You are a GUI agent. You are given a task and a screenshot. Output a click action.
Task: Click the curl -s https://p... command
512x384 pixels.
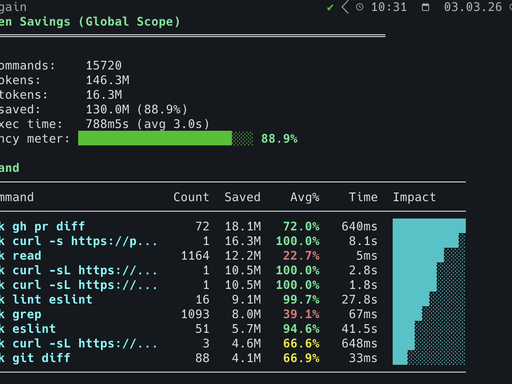tap(85, 241)
